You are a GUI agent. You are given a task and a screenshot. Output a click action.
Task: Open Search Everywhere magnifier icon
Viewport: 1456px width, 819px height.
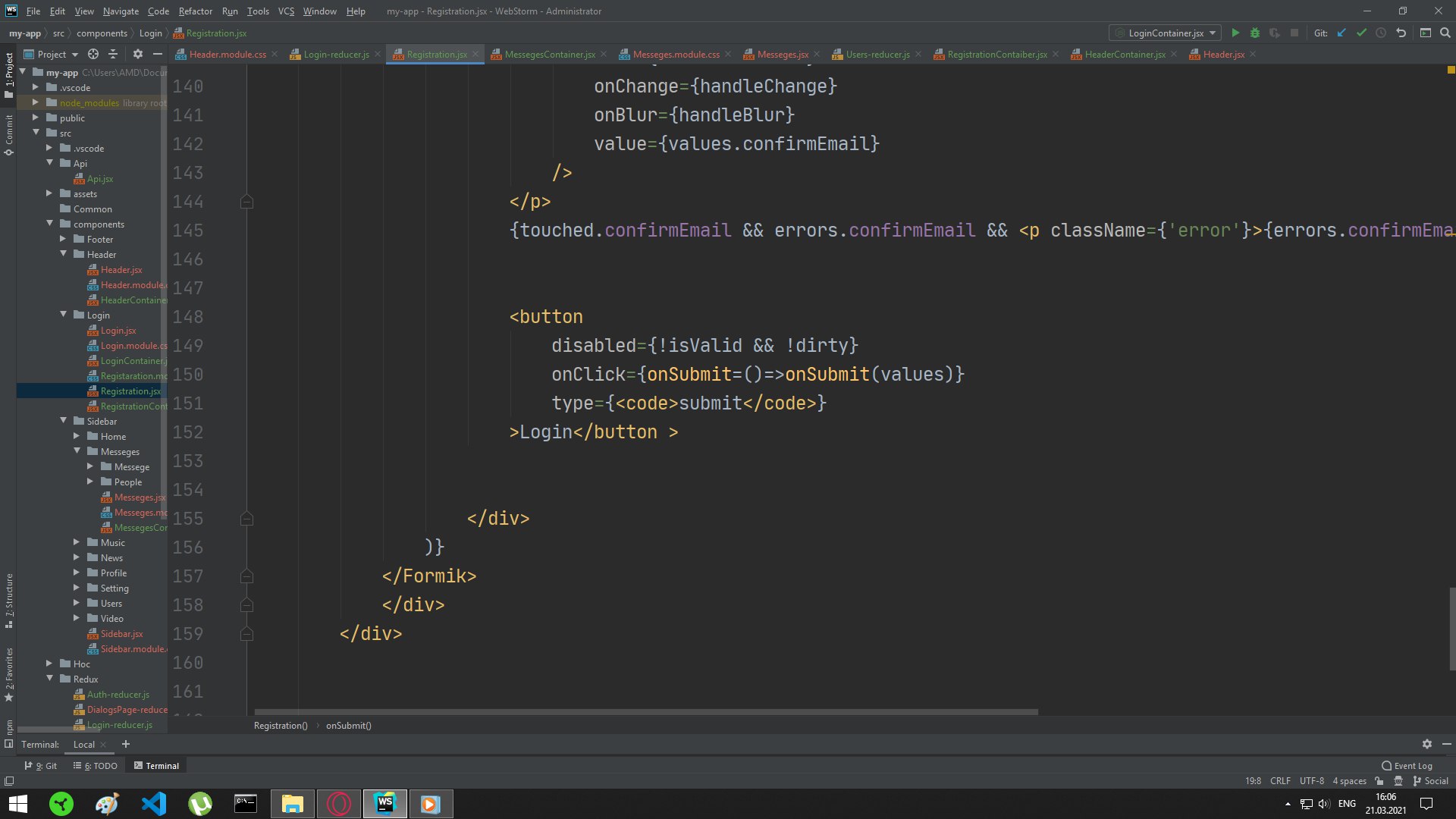[x=1445, y=33]
